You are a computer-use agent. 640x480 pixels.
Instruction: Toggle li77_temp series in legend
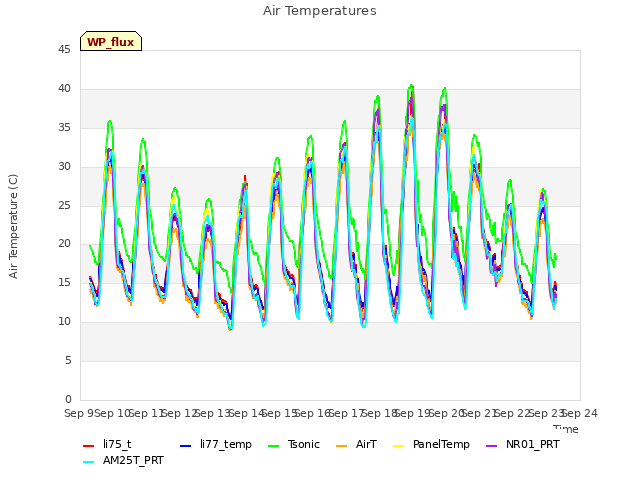pyautogui.click(x=216, y=444)
